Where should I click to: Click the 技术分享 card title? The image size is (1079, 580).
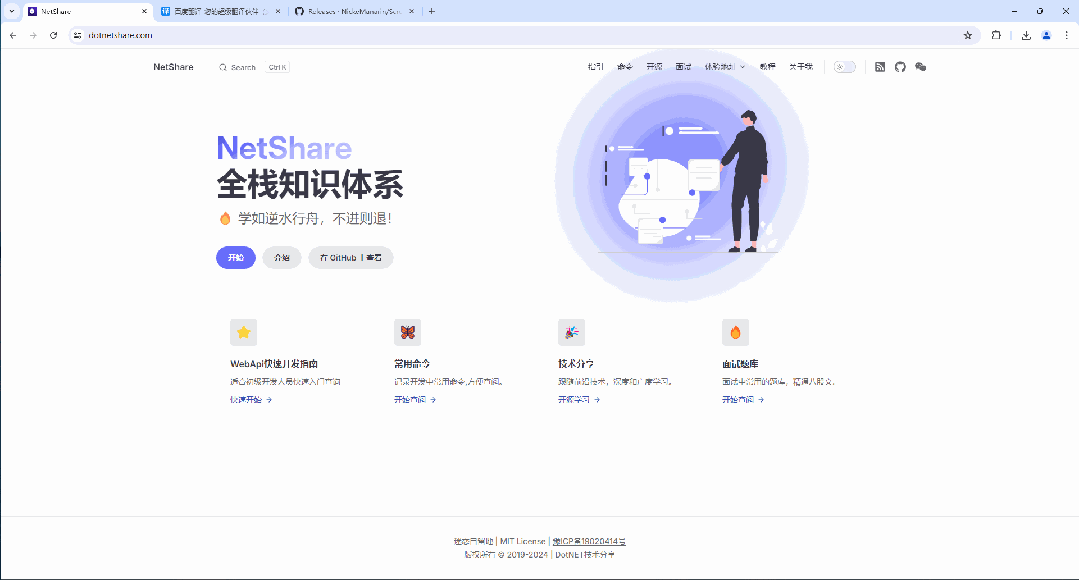pyautogui.click(x=576, y=364)
